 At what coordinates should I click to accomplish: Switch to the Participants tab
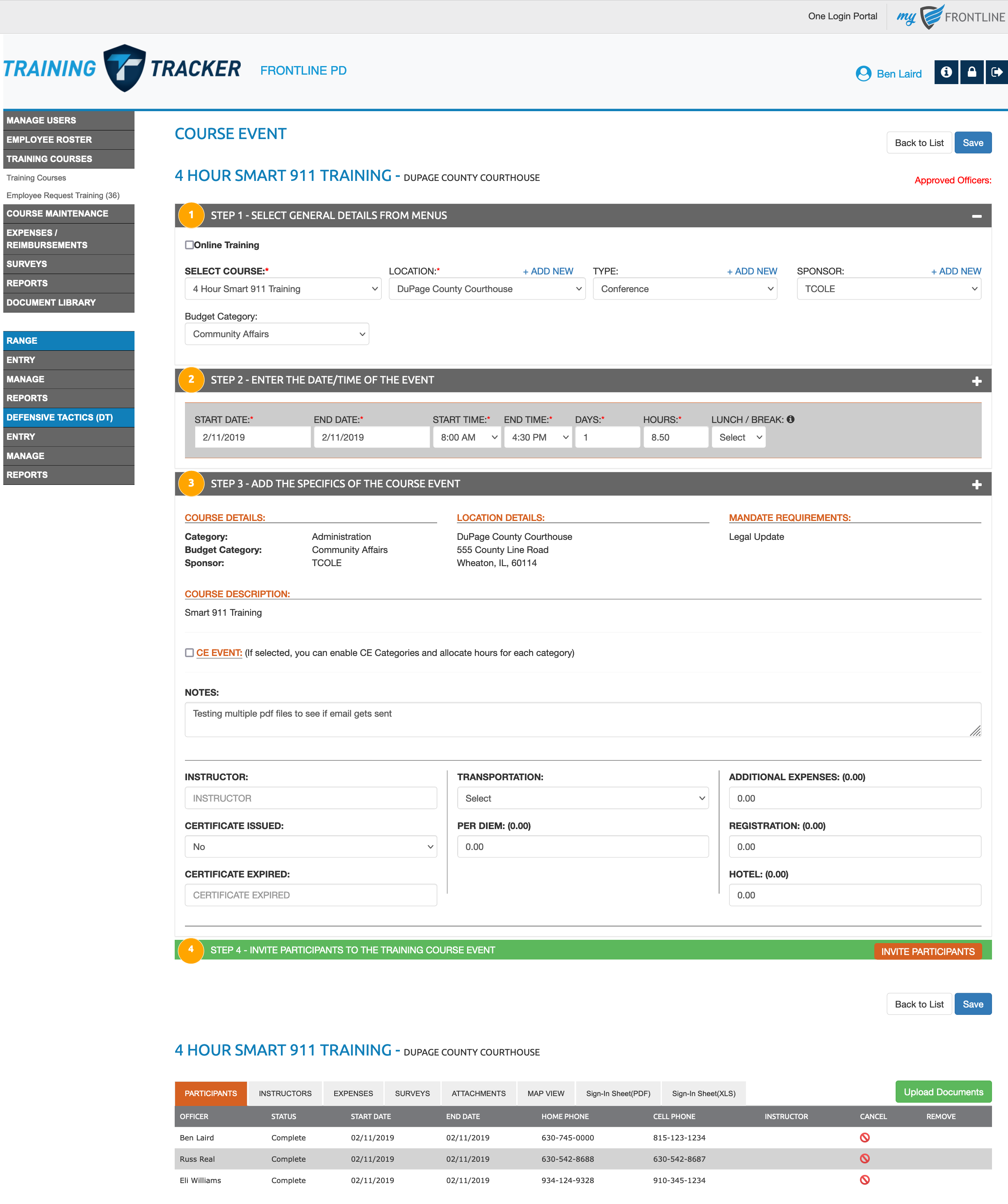point(210,1093)
